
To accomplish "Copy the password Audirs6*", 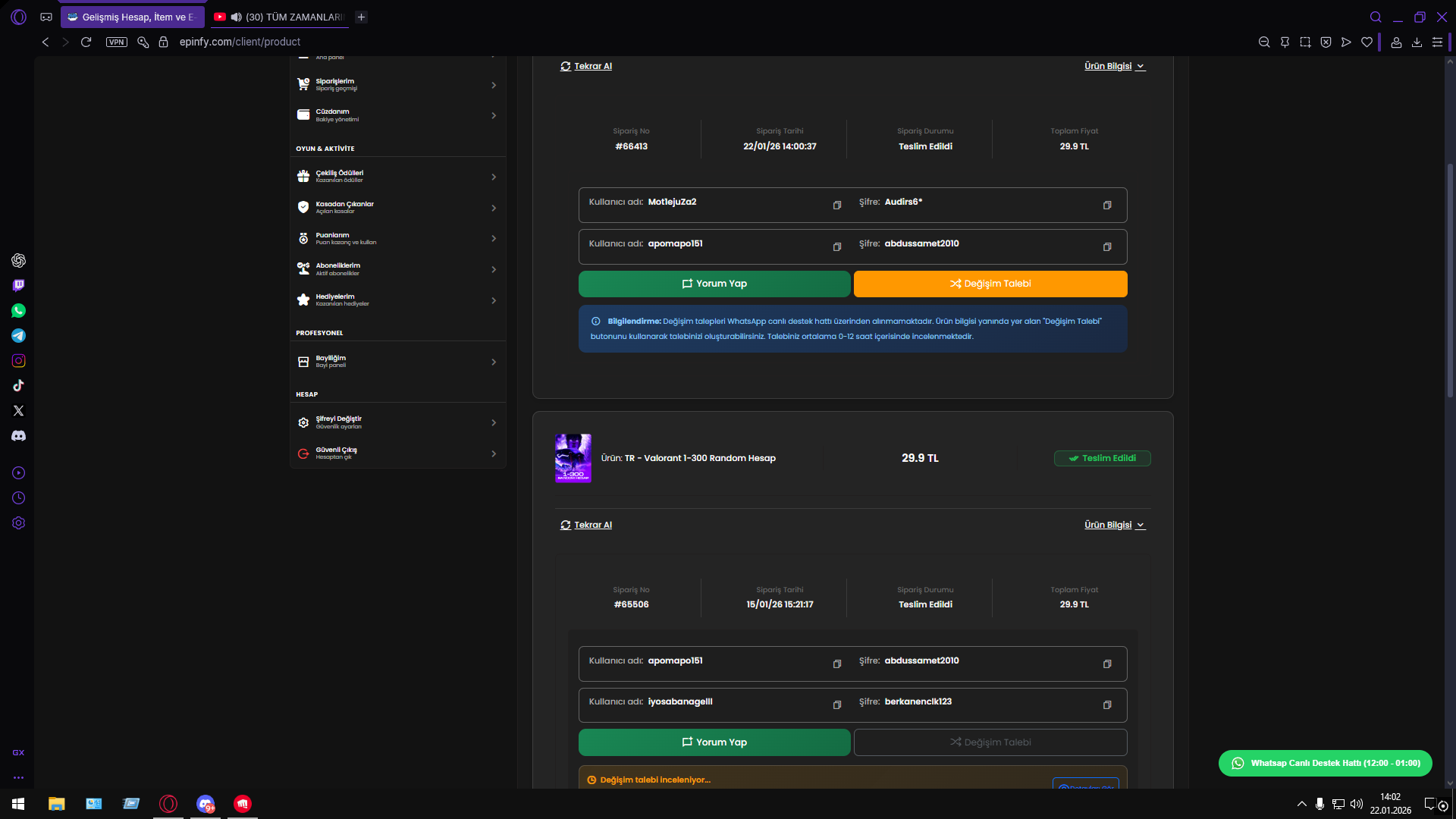I will click(x=1107, y=206).
